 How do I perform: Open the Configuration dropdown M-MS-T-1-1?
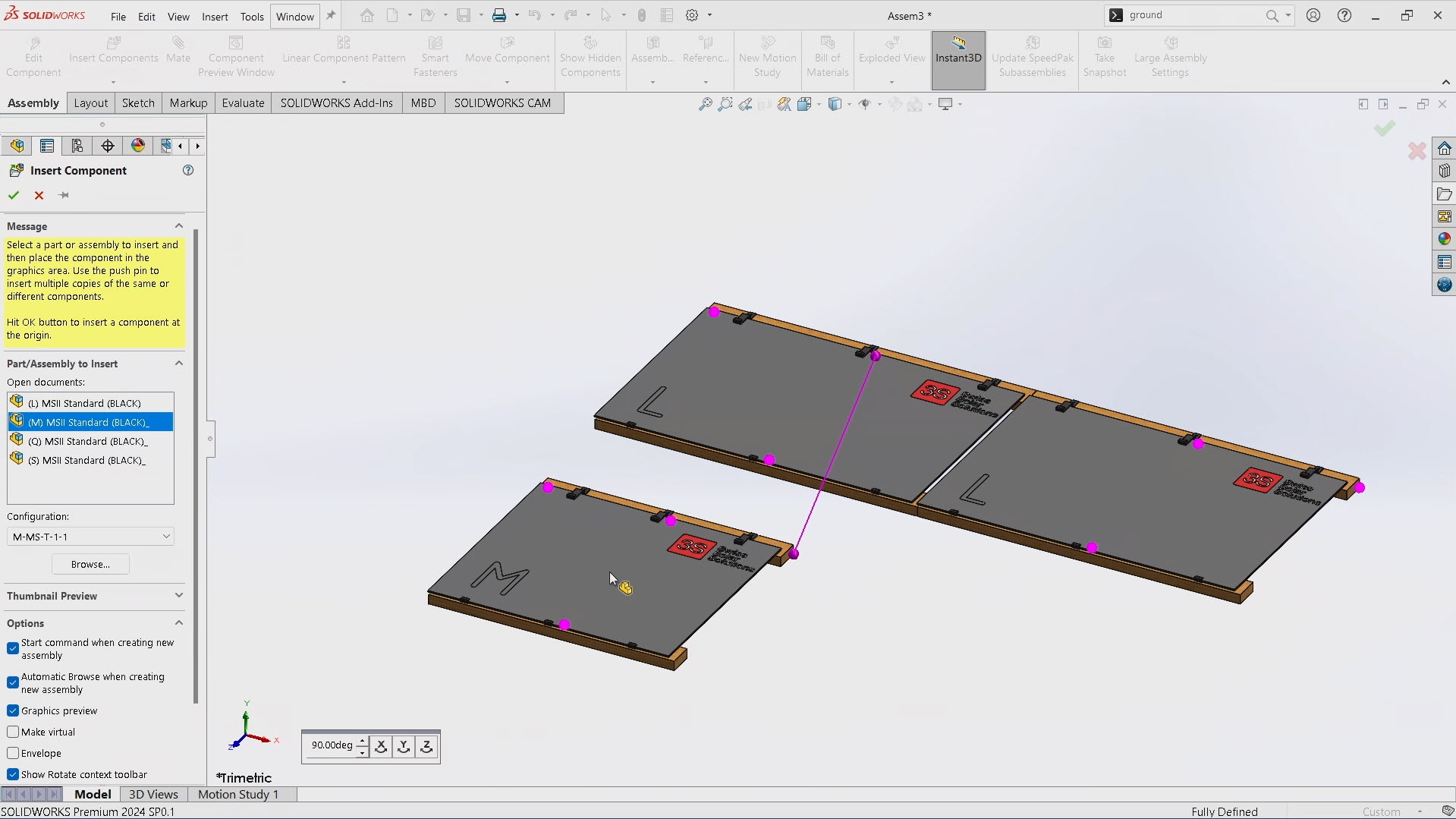[x=90, y=537]
